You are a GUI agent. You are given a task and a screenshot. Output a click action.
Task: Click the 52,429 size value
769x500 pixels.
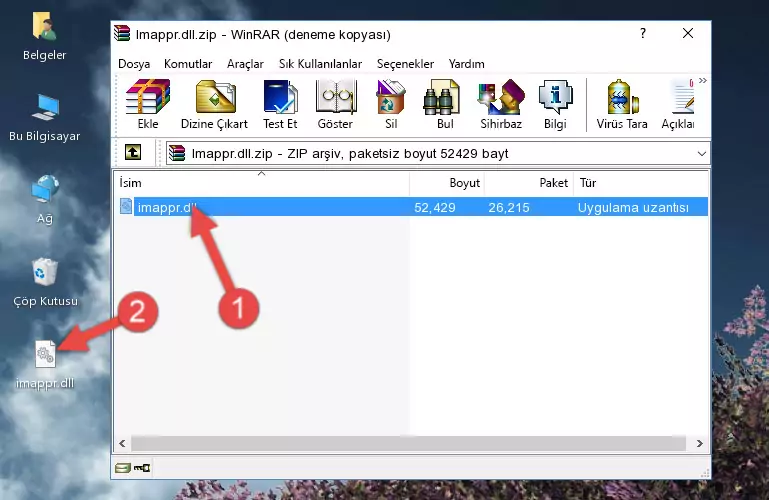435,207
